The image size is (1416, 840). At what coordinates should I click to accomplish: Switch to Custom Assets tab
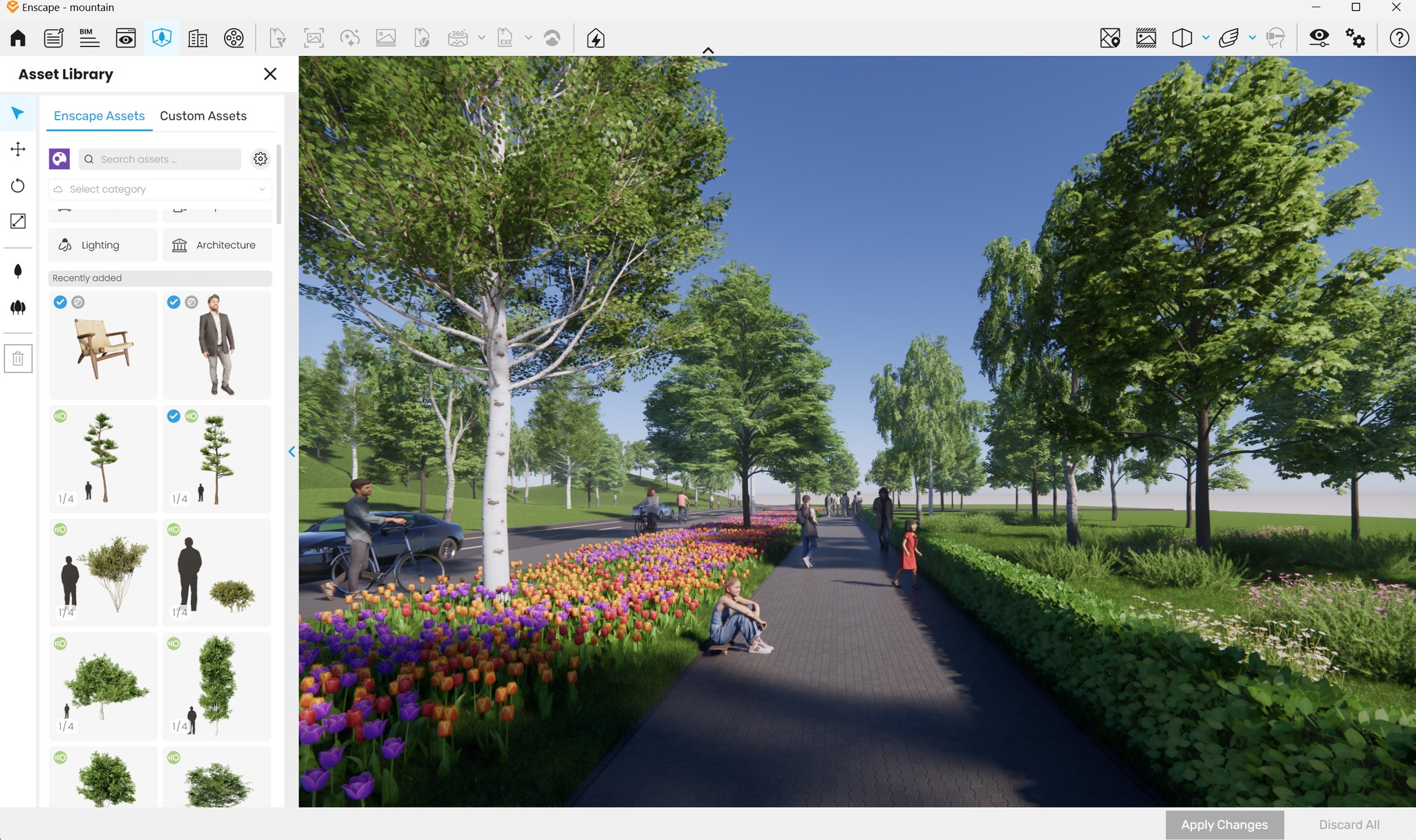pyautogui.click(x=203, y=116)
